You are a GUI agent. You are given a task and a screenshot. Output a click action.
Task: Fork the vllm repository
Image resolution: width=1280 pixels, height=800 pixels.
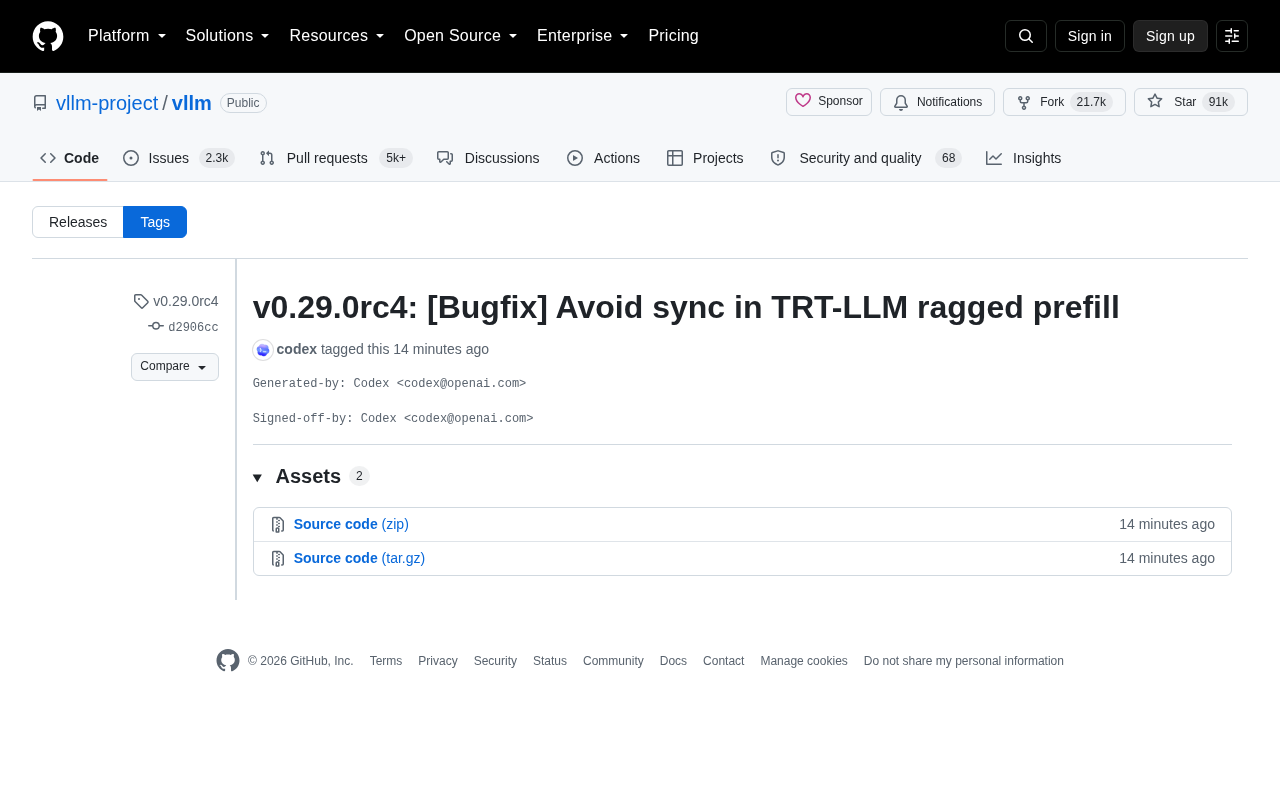(1064, 102)
